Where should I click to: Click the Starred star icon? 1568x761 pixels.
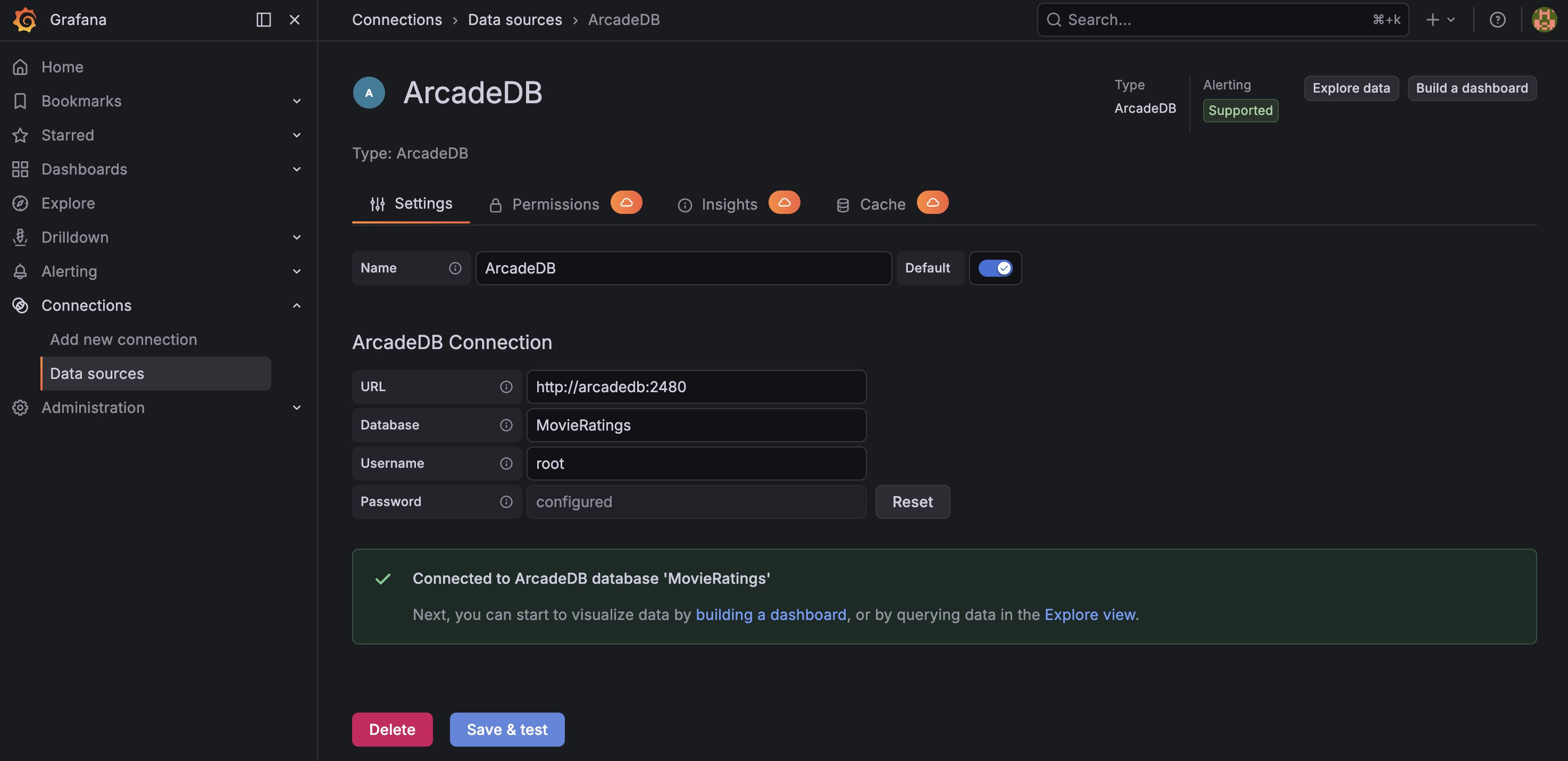pos(21,135)
